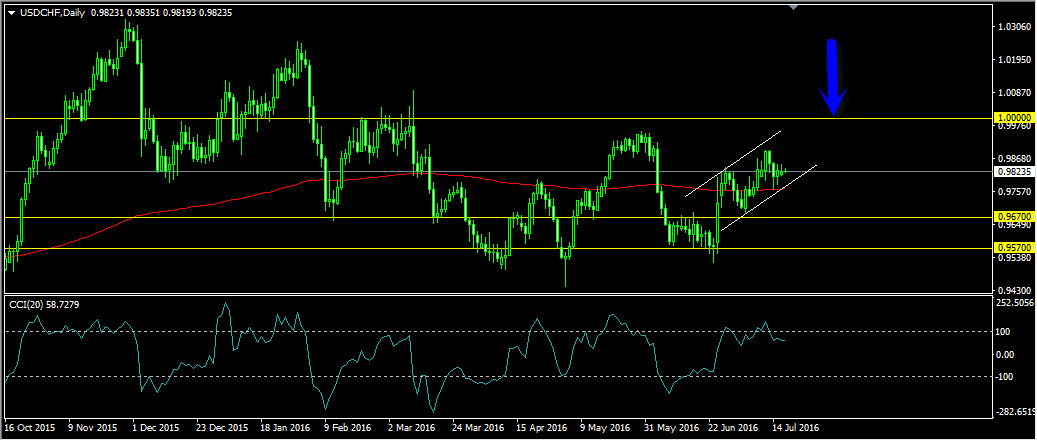This screenshot has height=441, width=1037.
Task: Click the 0.95700 price label on scale
Action: click(1014, 248)
